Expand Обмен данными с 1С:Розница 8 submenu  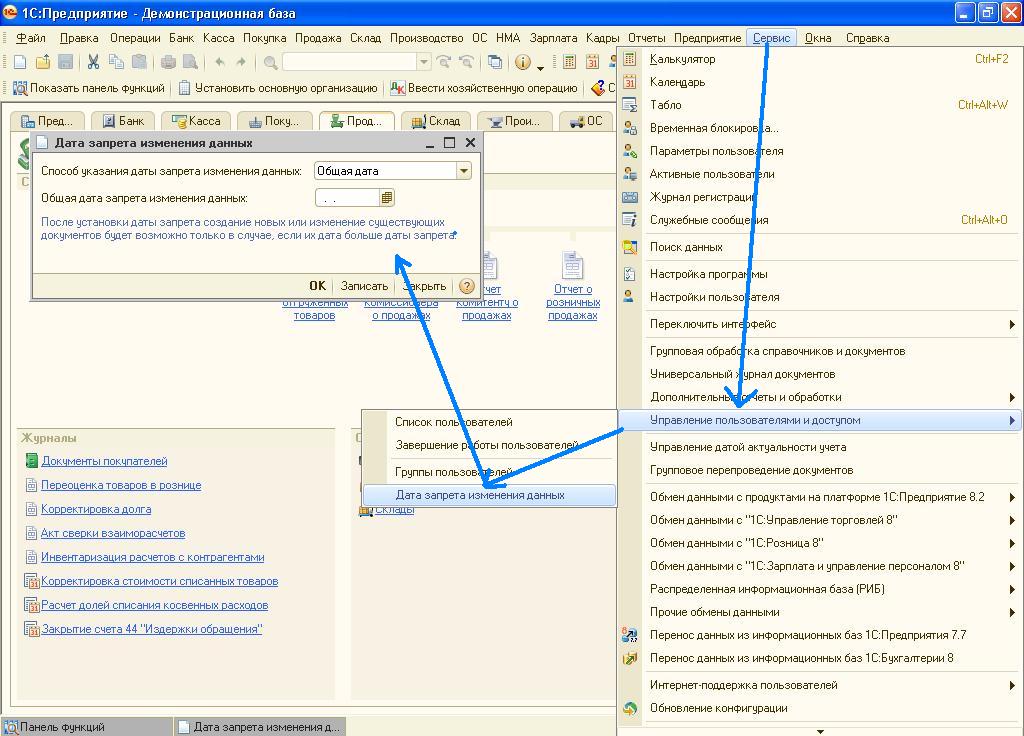(x=820, y=543)
